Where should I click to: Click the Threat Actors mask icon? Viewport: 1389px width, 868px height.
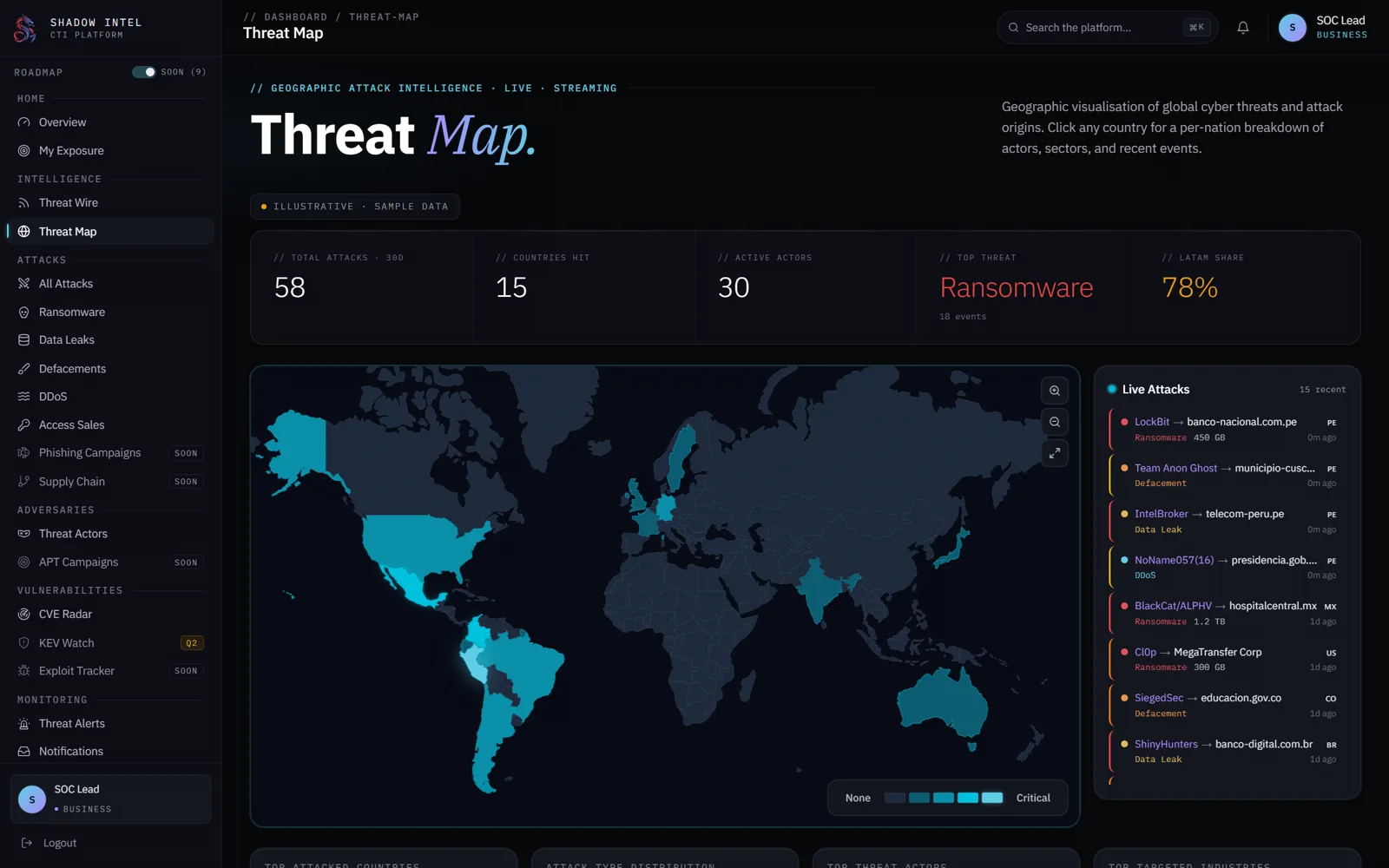(24, 534)
